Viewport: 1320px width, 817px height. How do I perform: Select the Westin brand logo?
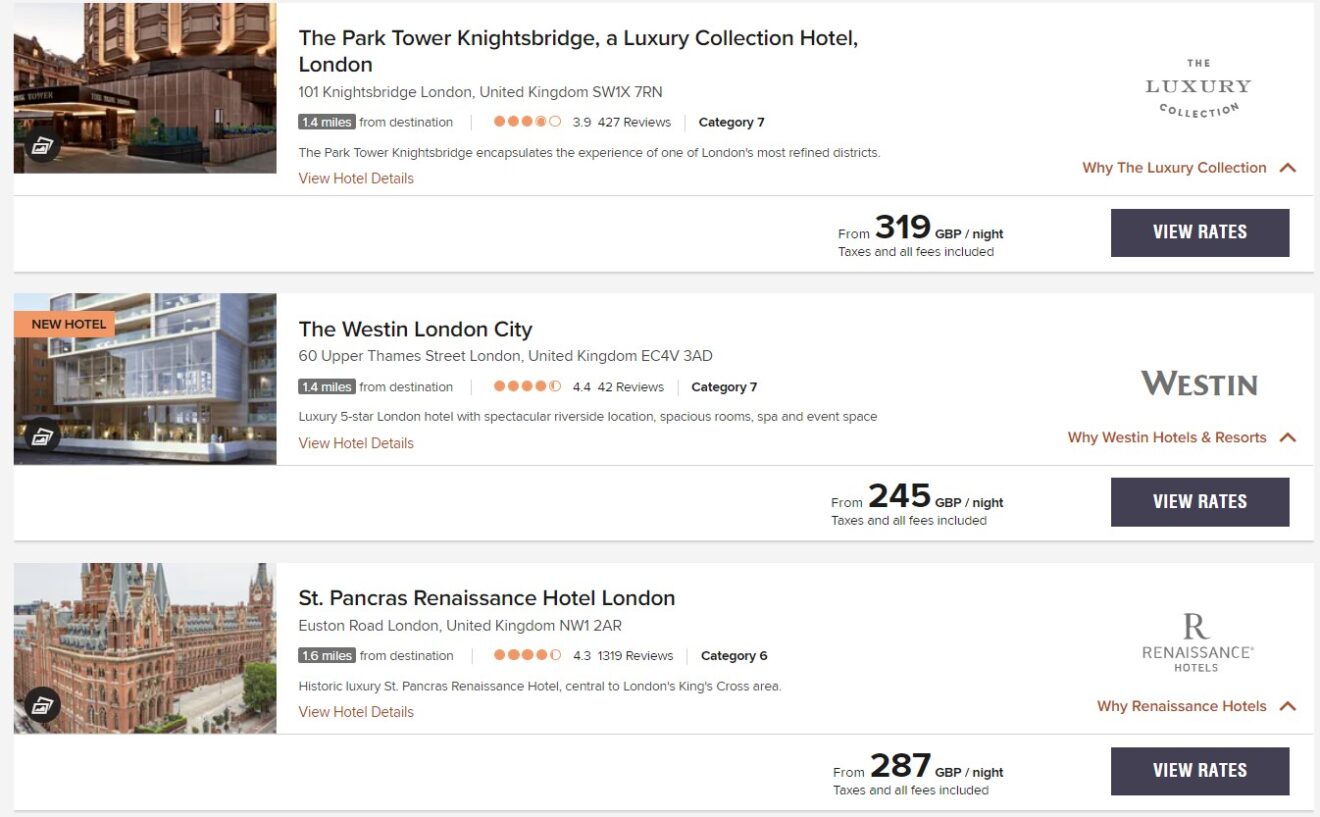coord(1198,383)
